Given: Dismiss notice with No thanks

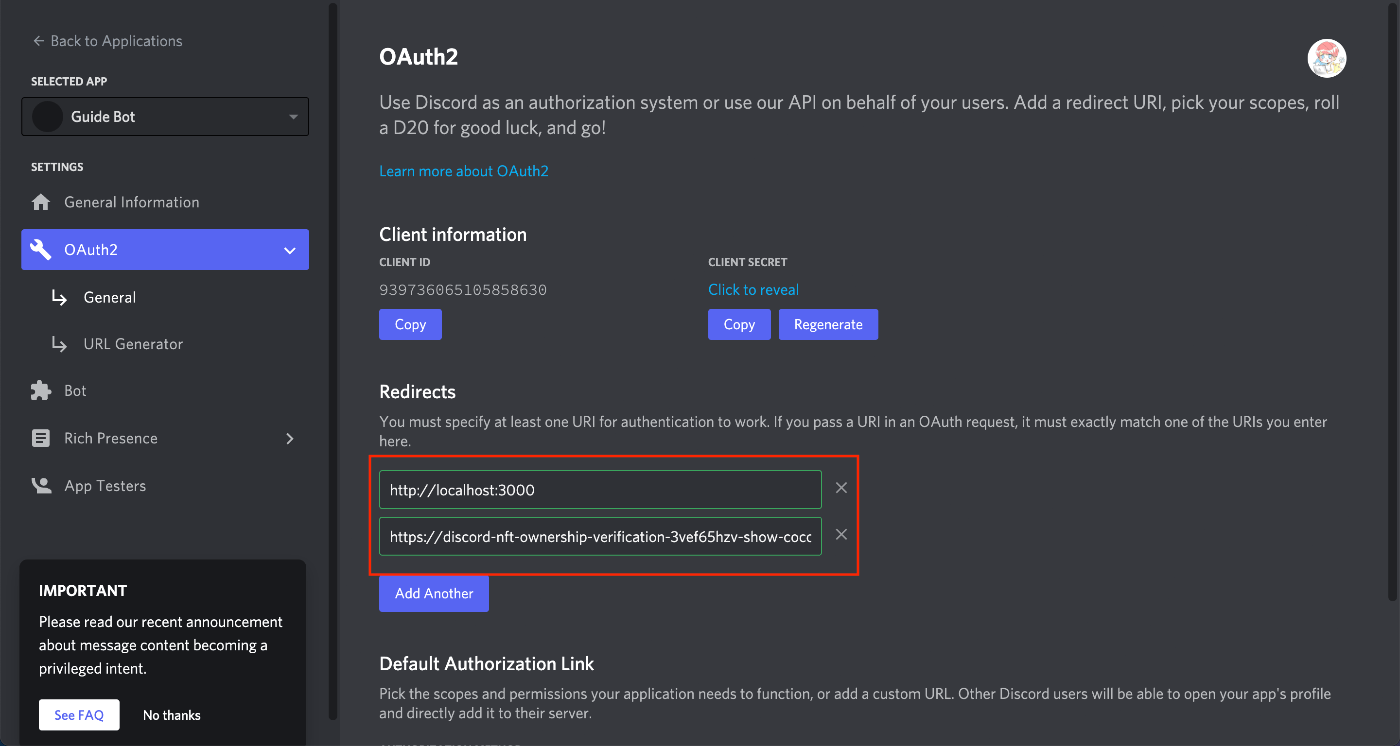Looking at the screenshot, I should (172, 715).
